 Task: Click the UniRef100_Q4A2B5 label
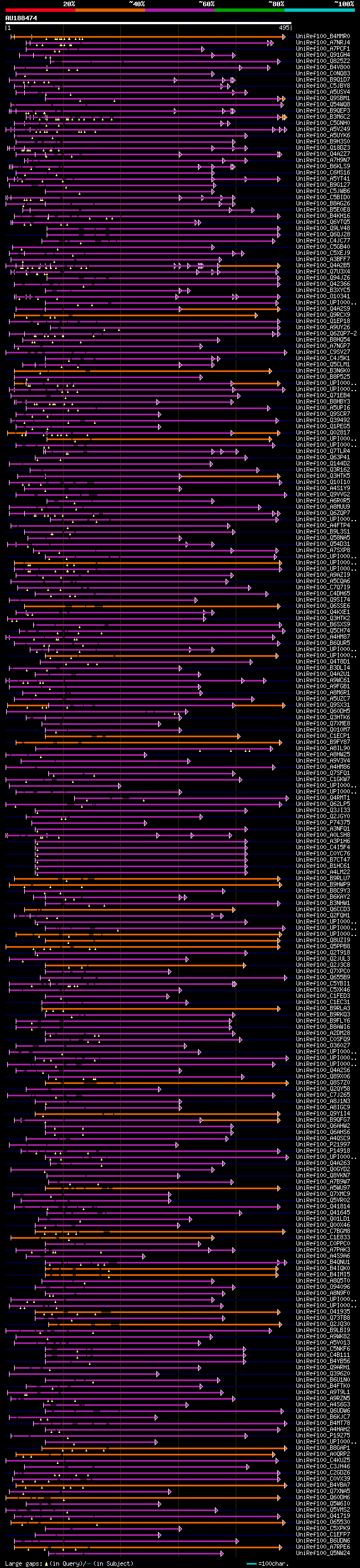(323, 266)
